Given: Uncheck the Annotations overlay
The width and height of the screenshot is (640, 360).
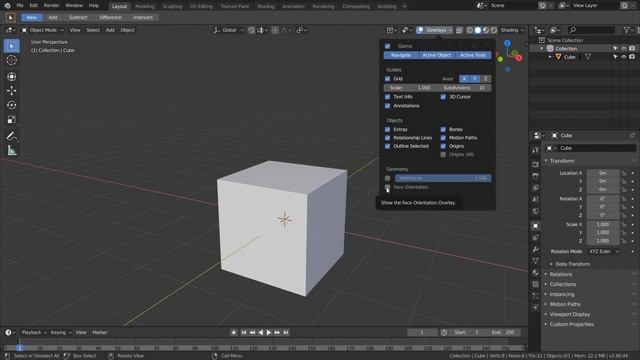Looking at the screenshot, I should point(387,106).
